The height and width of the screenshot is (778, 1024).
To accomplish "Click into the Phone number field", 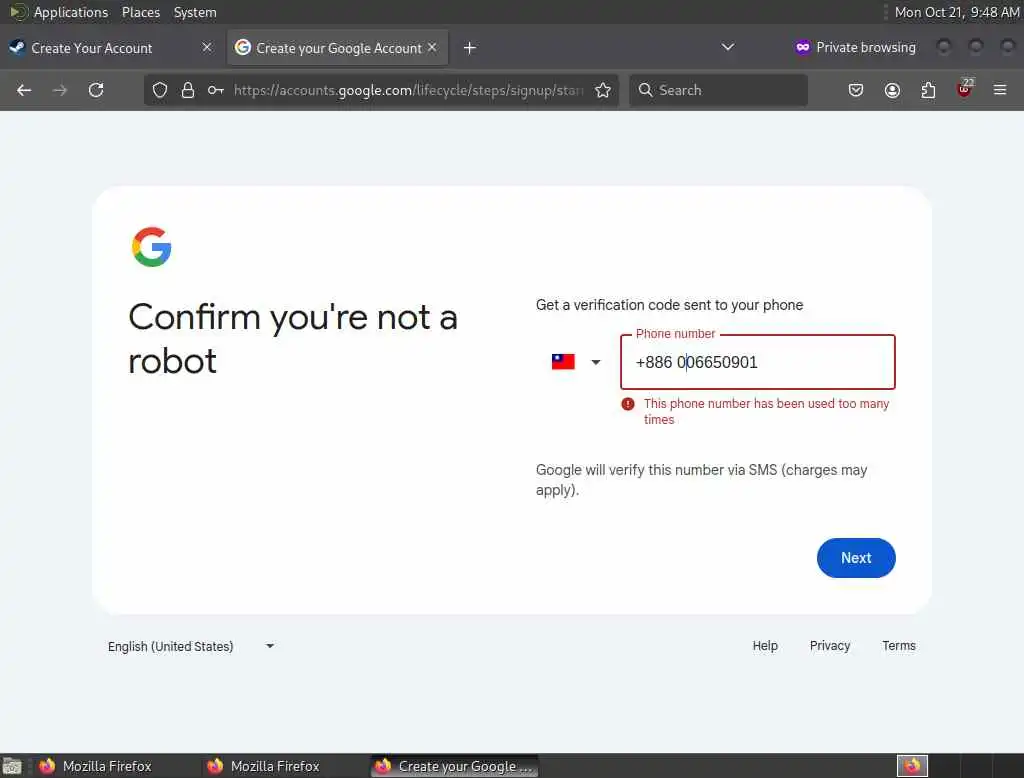I will click(x=758, y=362).
